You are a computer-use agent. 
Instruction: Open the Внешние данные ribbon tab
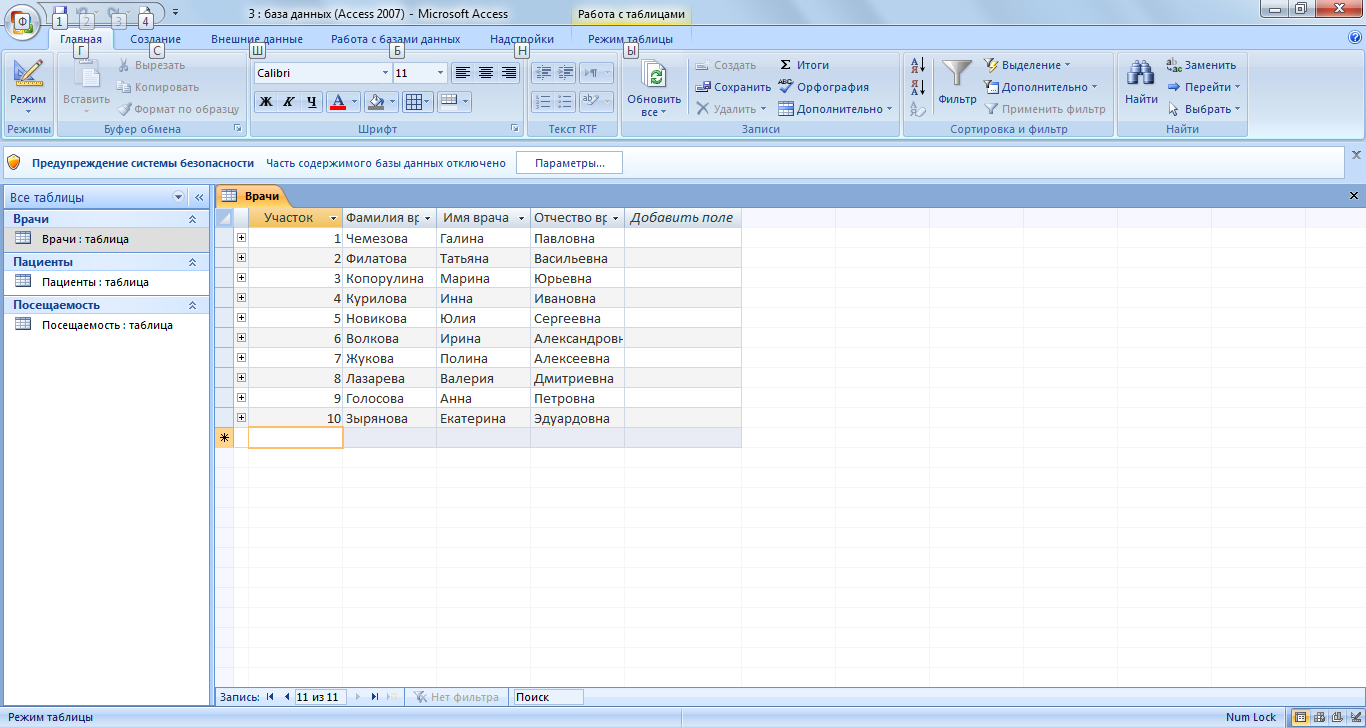tap(256, 39)
